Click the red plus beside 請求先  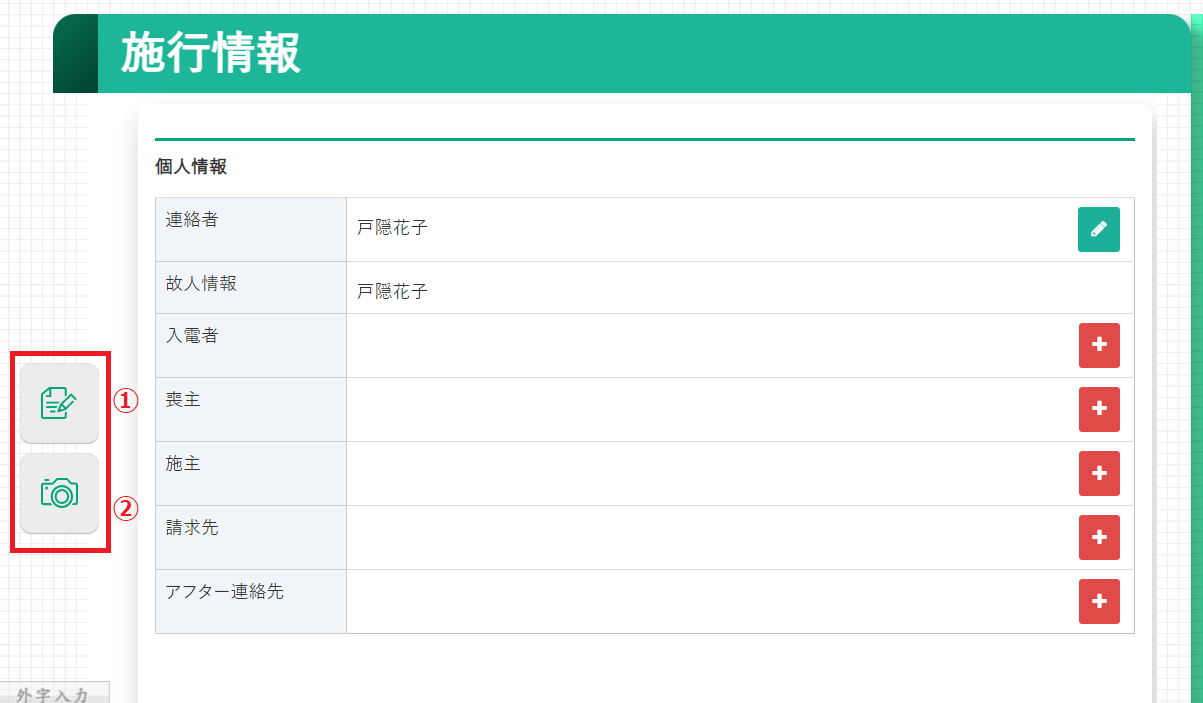tap(1098, 537)
